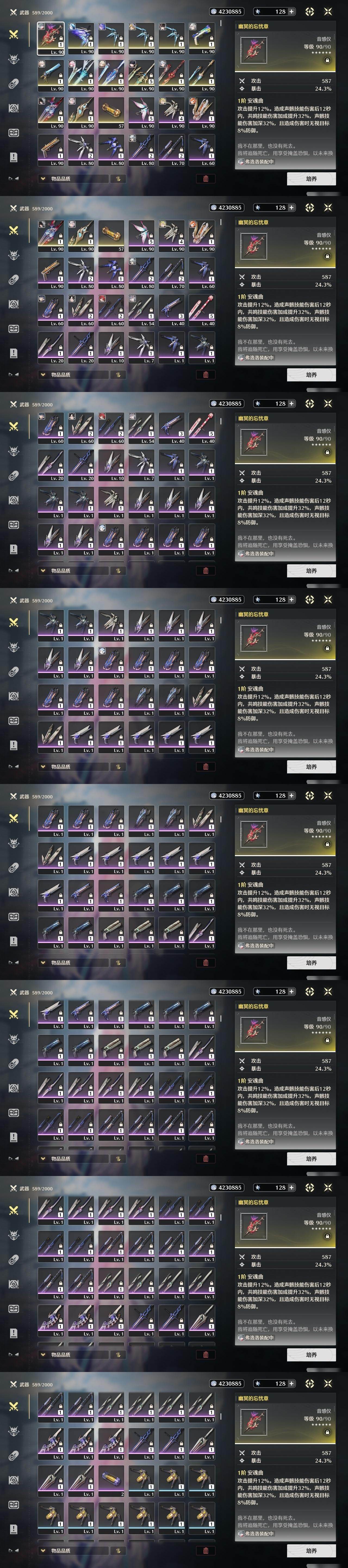The image size is (348, 1568).
Task: Open echoes category icon in first screen sidebar
Action: click(x=13, y=59)
